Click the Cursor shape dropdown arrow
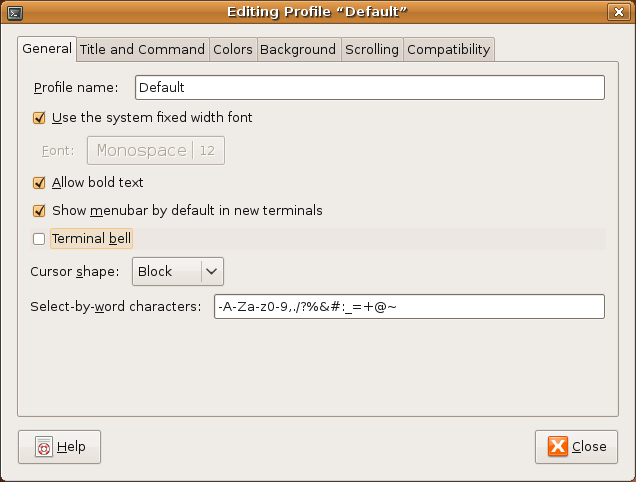 [211, 271]
